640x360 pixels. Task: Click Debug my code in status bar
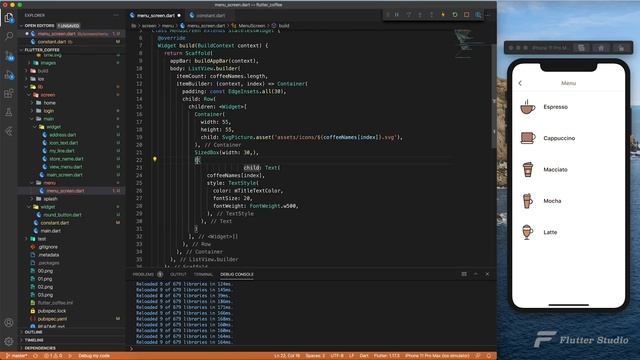point(93,356)
